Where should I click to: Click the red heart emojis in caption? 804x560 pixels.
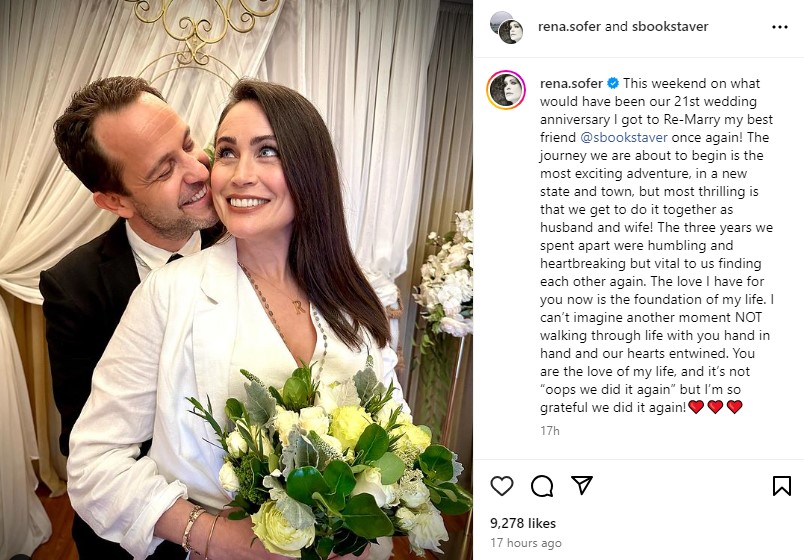[x=715, y=407]
